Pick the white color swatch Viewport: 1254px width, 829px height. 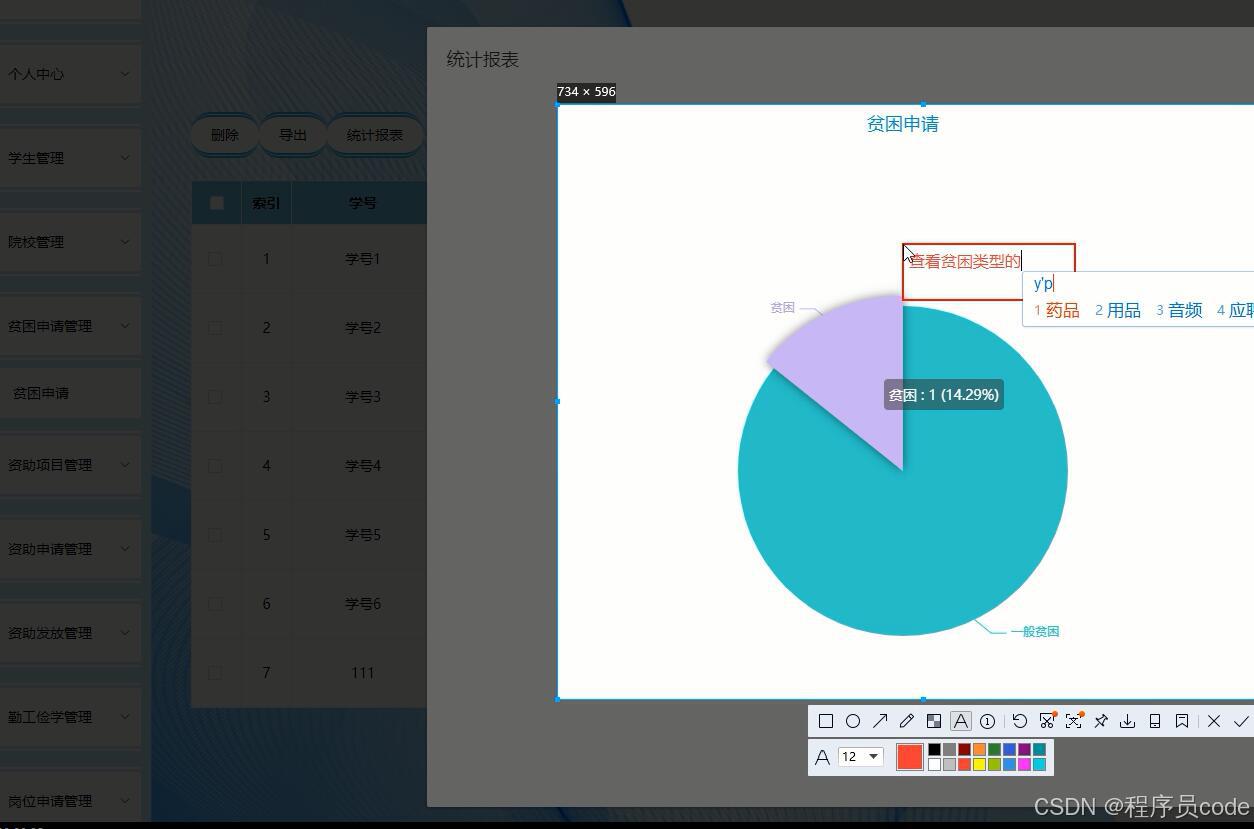(x=934, y=765)
